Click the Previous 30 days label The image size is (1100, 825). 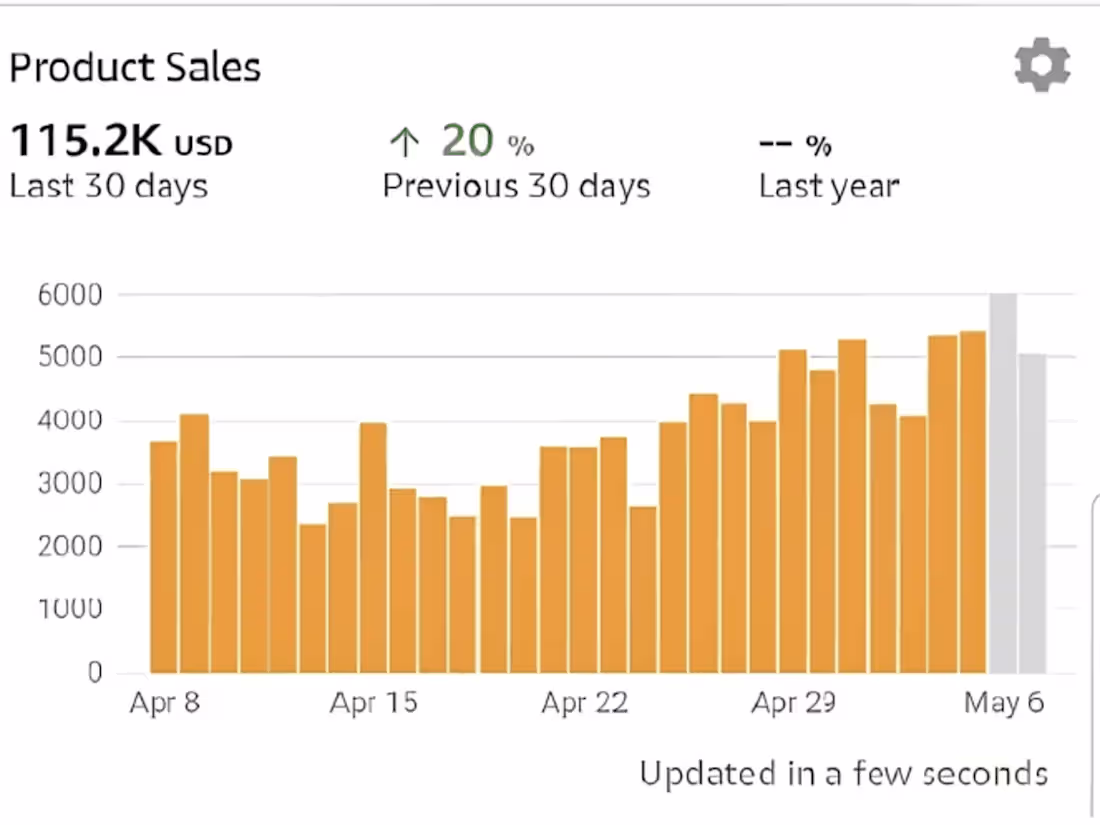coord(516,186)
